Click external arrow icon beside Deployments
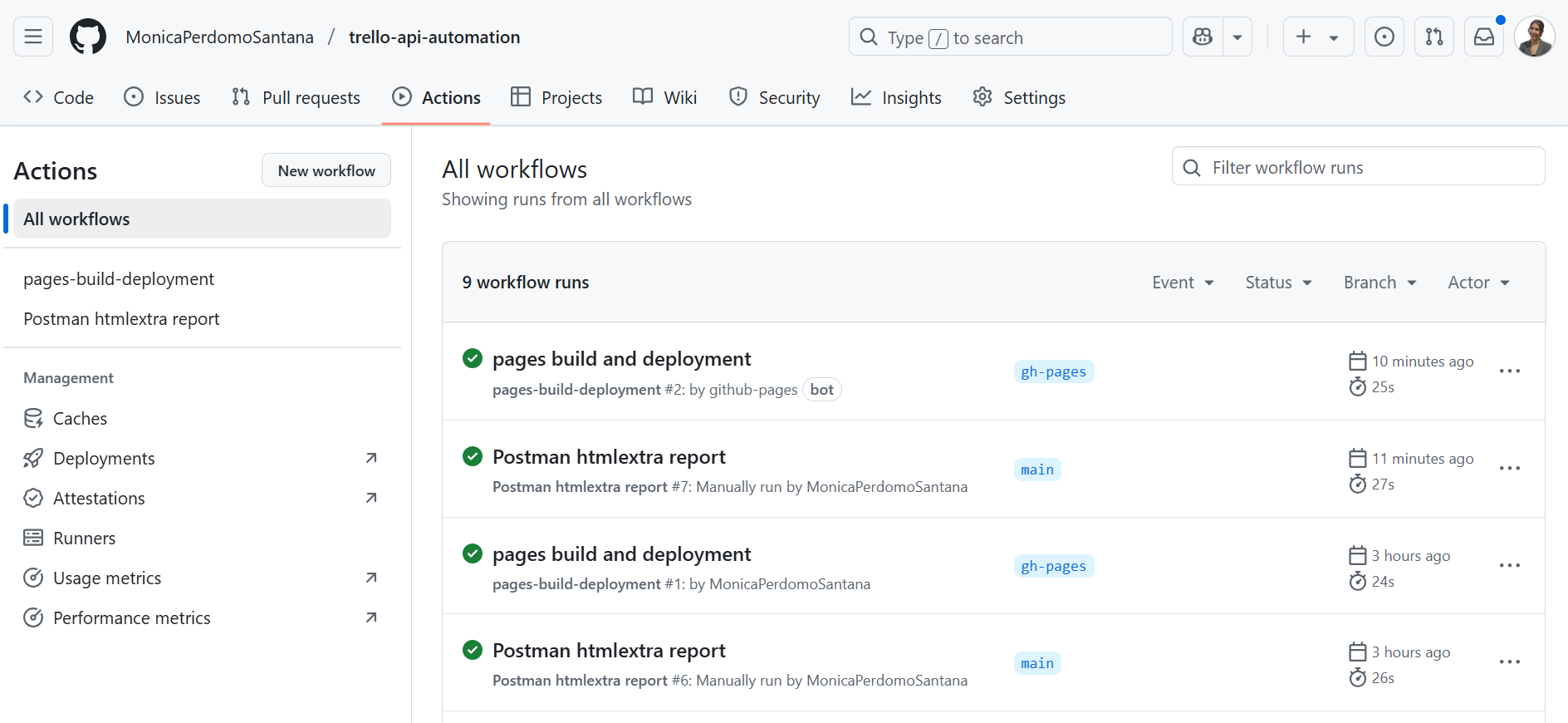Screen dimensions: 1568x723 pos(371,458)
